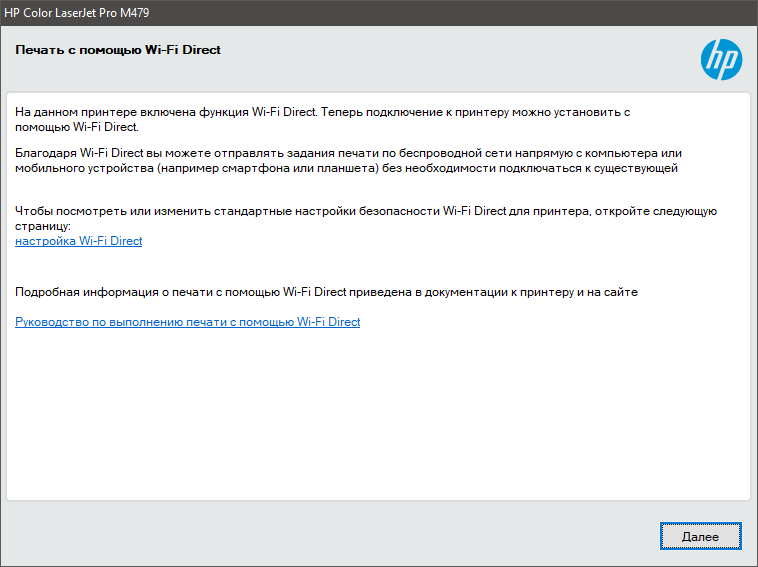
Task: Open the настройка Wi-Fi Direct link
Action: [79, 241]
